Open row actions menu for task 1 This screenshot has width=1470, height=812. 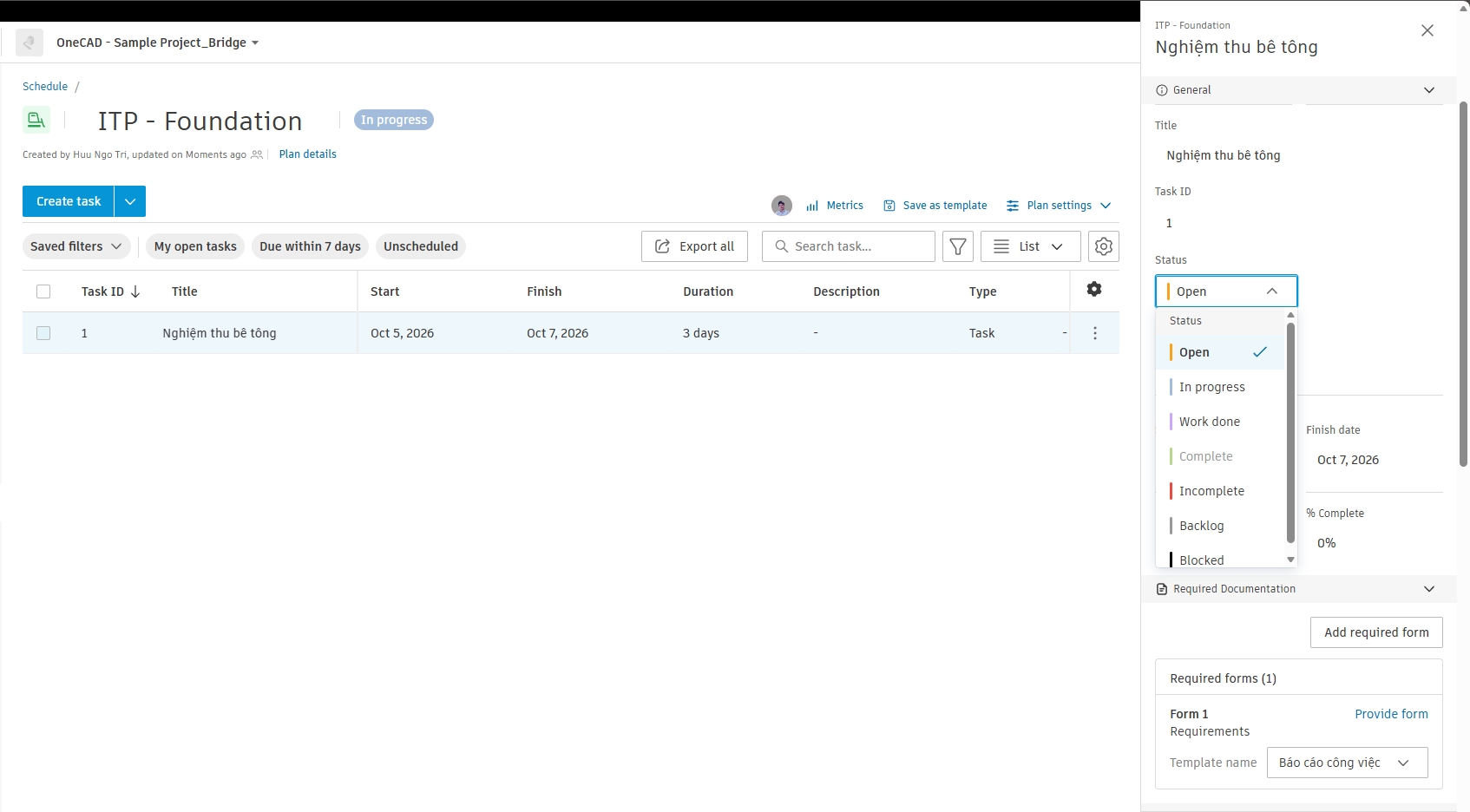[x=1095, y=333]
